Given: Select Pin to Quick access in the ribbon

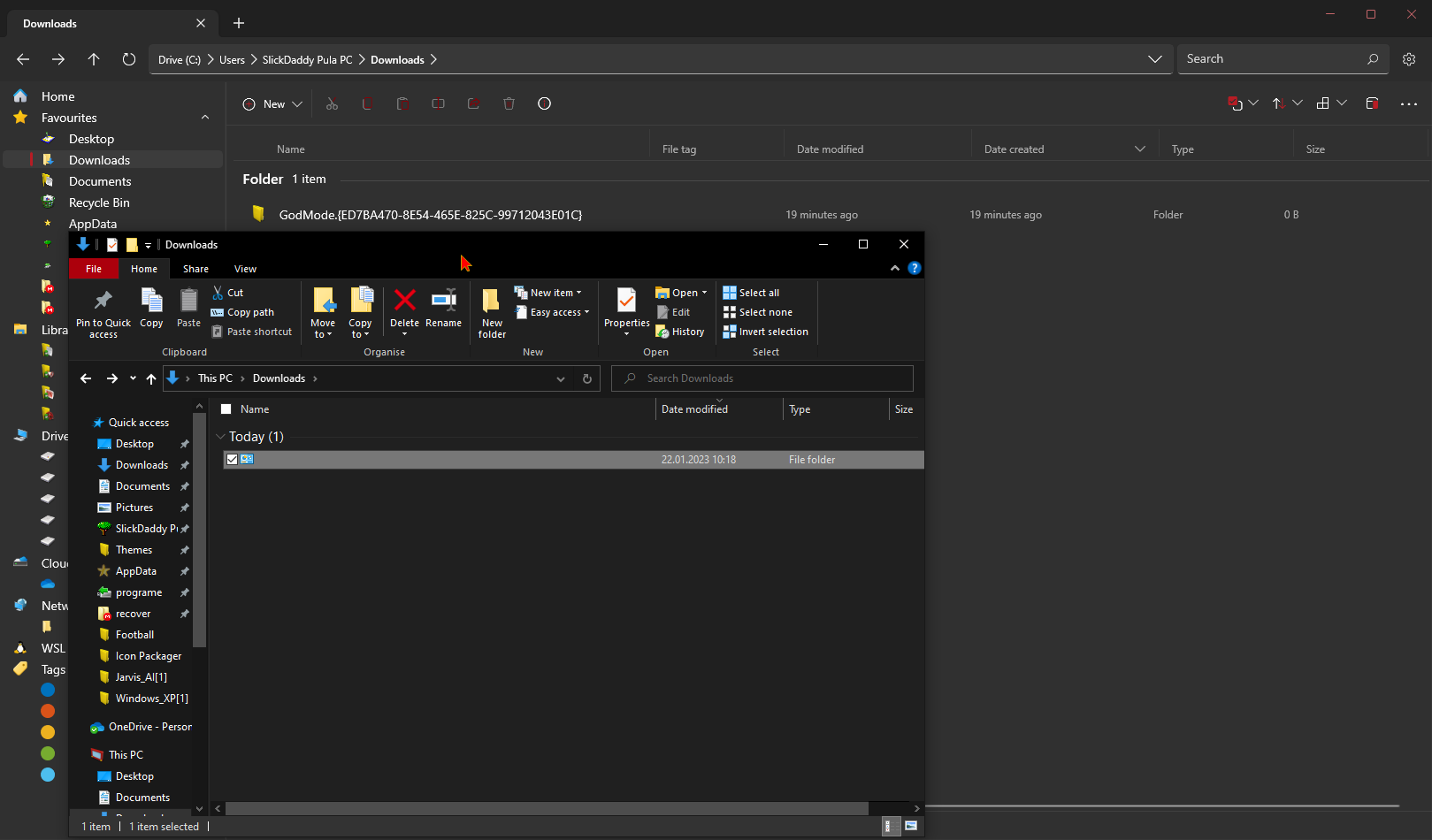Looking at the screenshot, I should (103, 311).
